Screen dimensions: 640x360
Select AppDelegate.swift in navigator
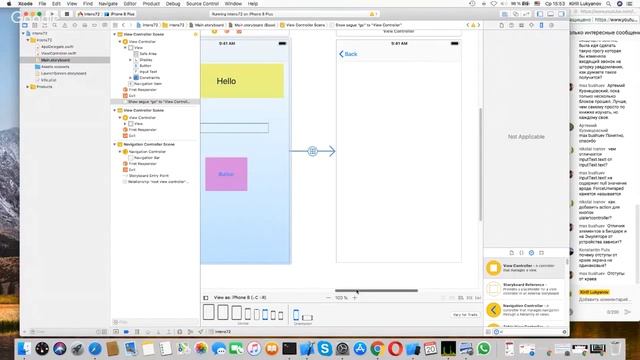tap(57, 47)
